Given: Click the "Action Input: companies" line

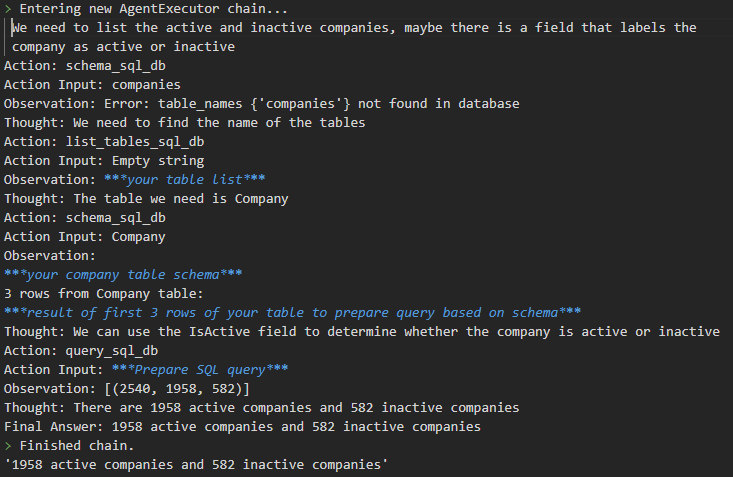Looking at the screenshot, I should coord(92,85).
